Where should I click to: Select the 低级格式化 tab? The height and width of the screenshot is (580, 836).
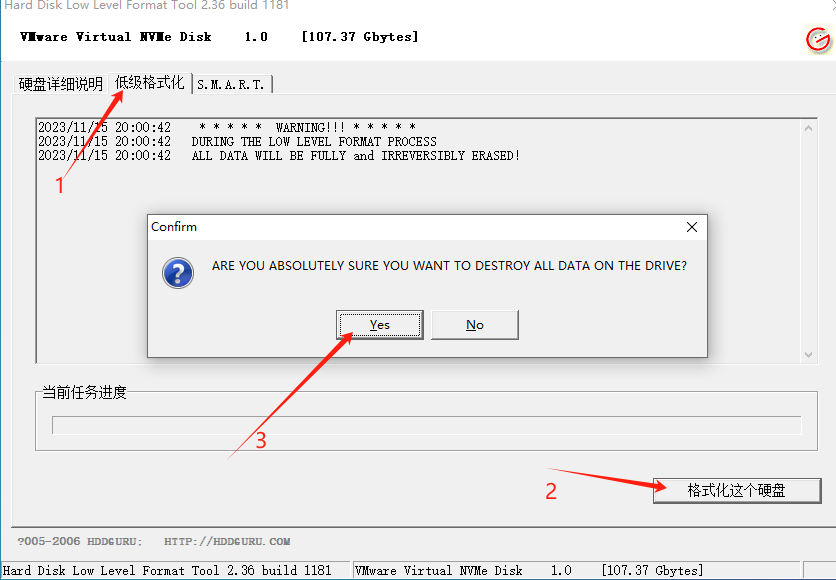tap(150, 83)
